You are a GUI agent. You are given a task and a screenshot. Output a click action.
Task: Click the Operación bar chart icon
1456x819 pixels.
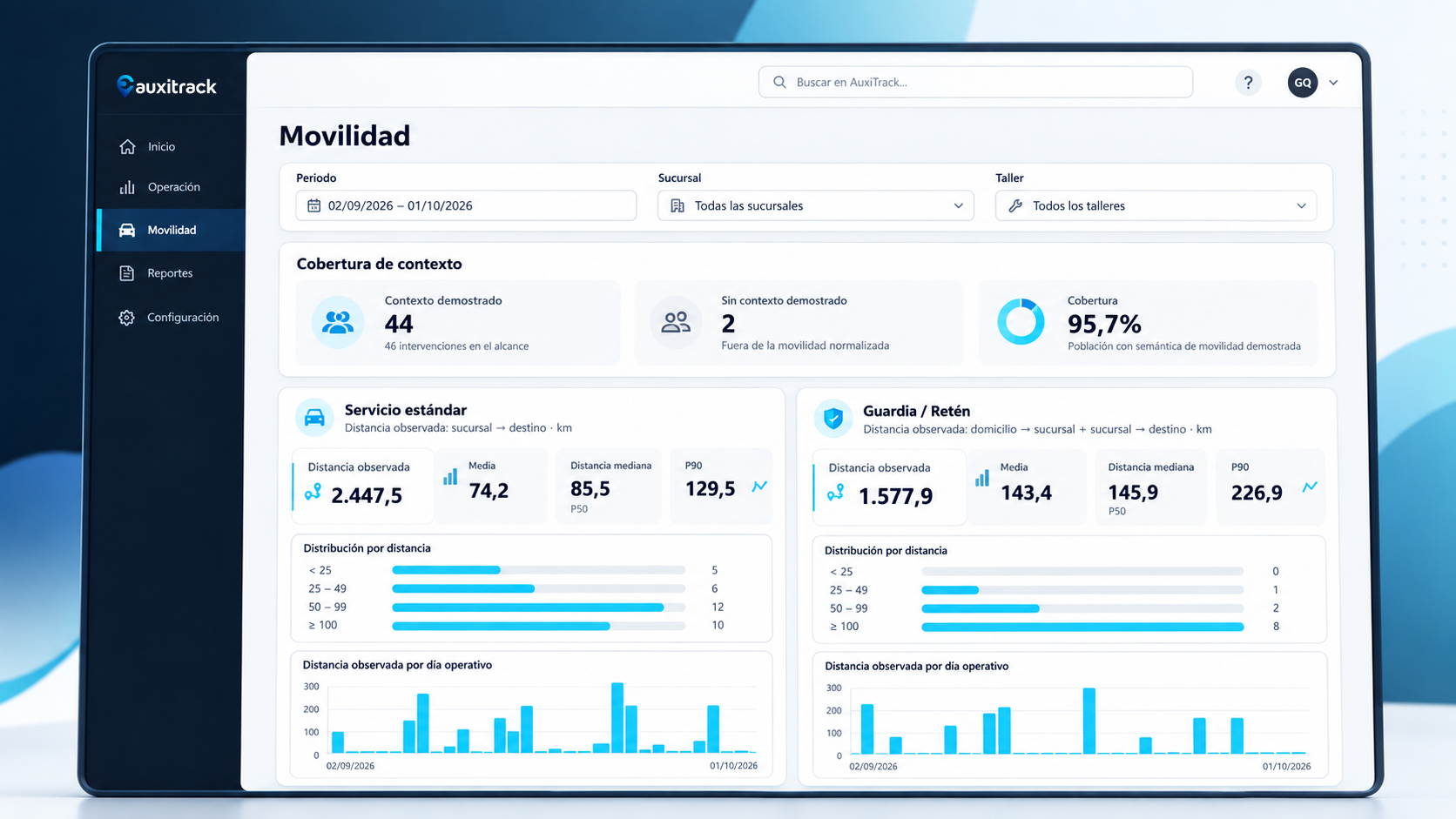128,187
